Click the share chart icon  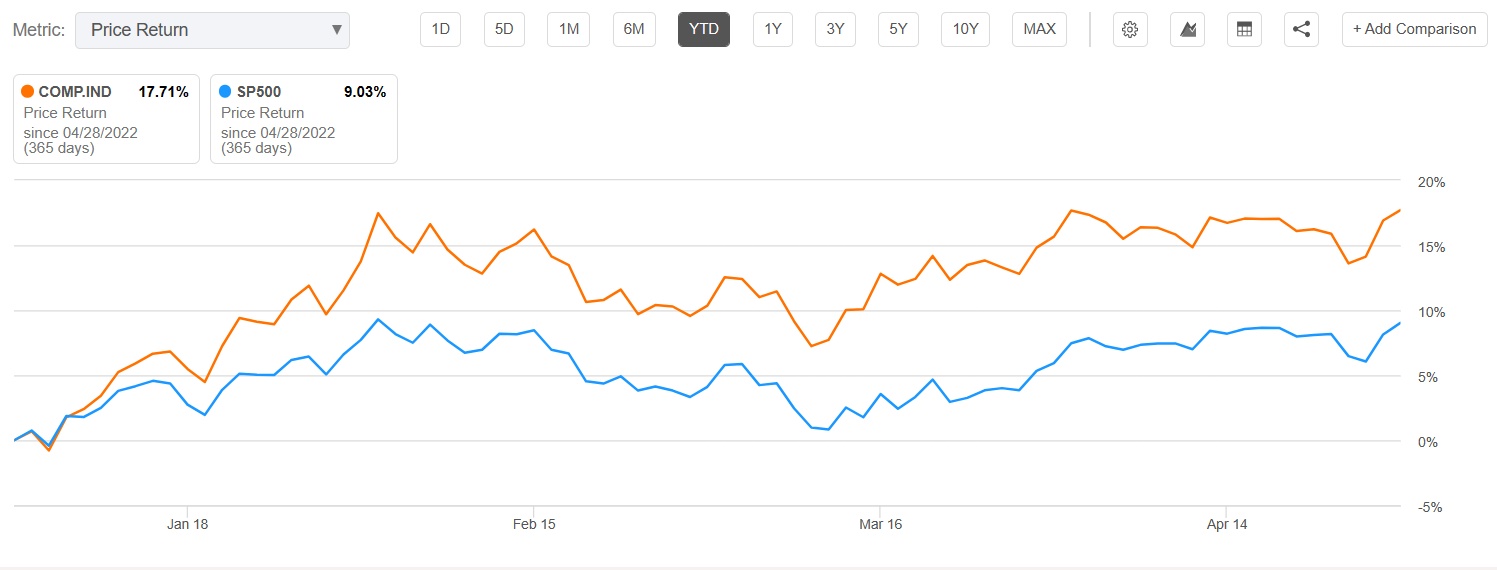(1302, 29)
